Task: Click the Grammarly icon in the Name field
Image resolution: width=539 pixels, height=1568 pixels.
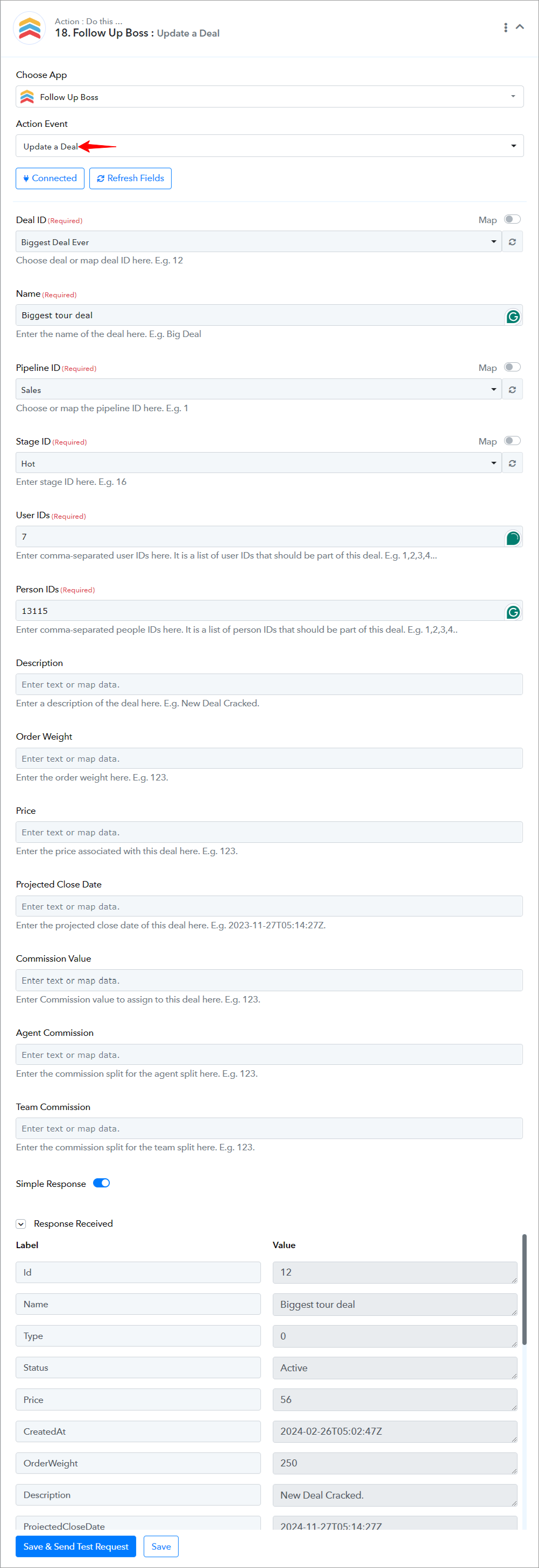Action: pyautogui.click(x=513, y=317)
